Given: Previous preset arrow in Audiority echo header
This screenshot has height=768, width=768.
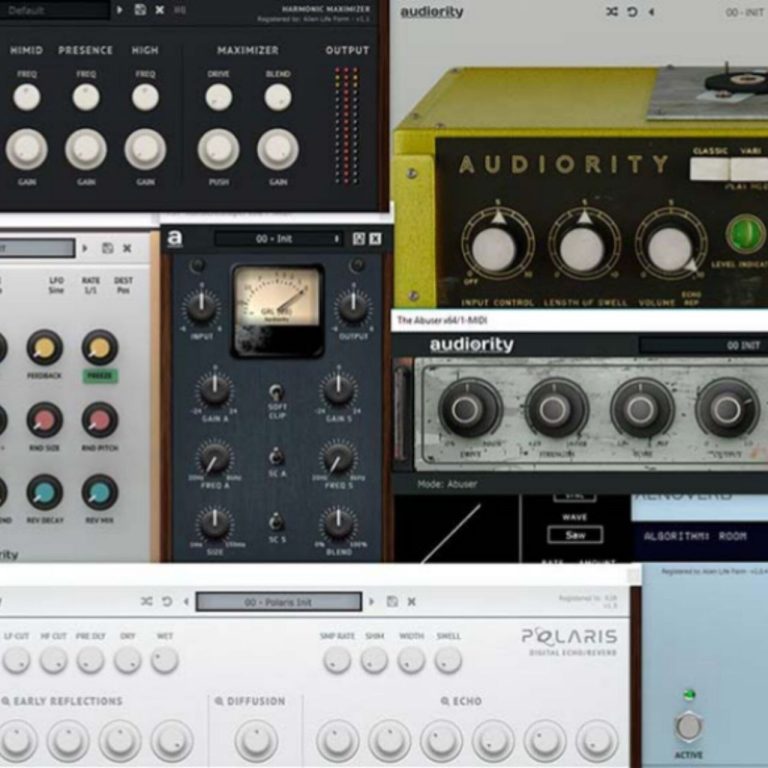Looking at the screenshot, I should tap(651, 12).
